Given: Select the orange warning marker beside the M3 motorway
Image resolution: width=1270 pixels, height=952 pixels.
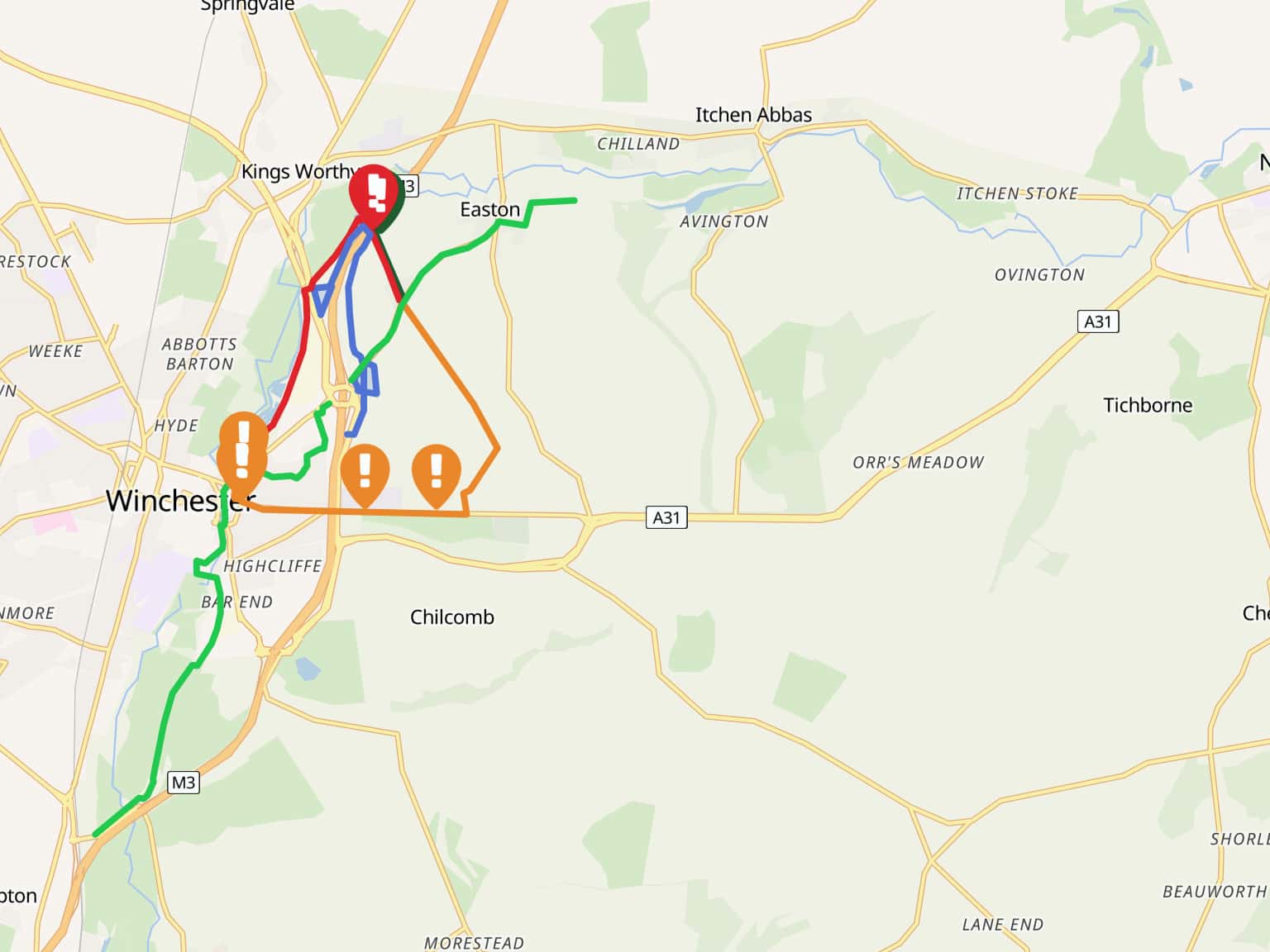Looking at the screenshot, I should coord(365,475).
